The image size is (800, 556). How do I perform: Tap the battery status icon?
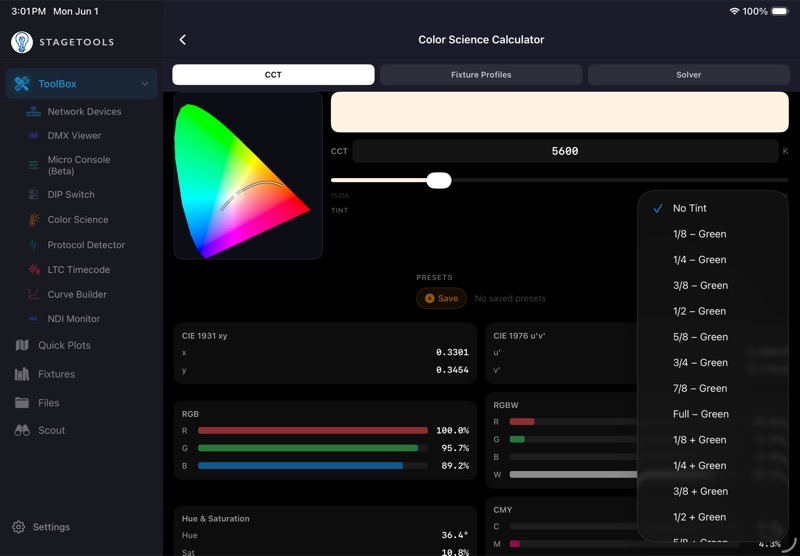(780, 11)
